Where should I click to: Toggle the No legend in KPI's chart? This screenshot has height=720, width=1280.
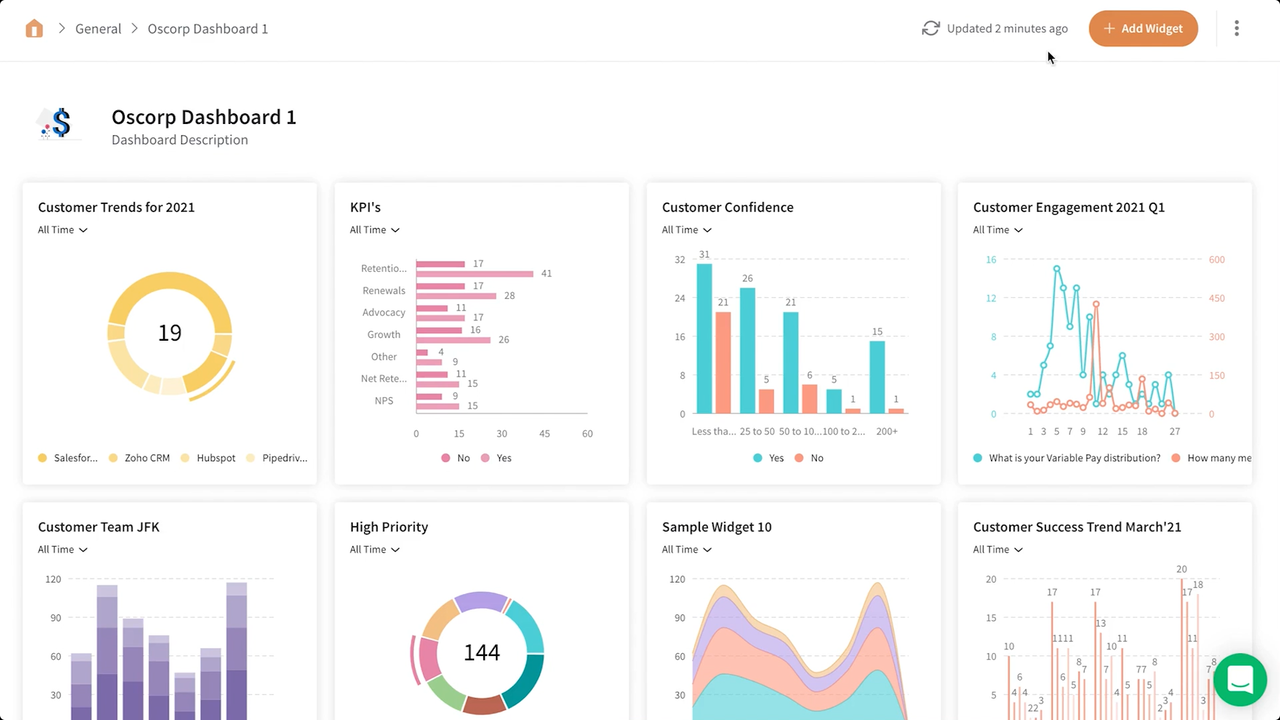[455, 458]
